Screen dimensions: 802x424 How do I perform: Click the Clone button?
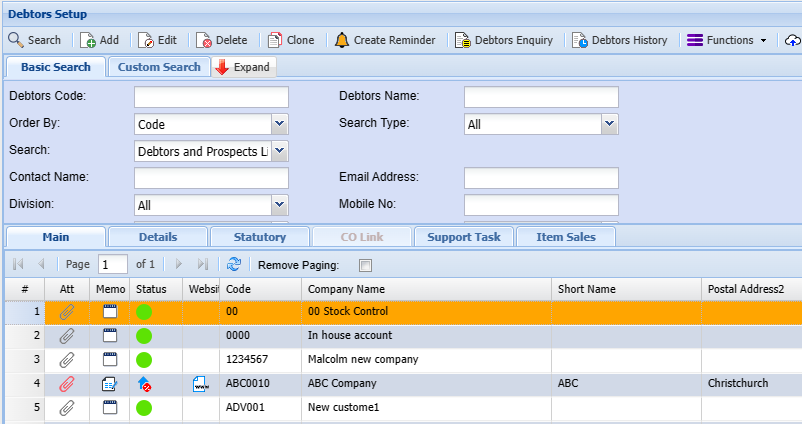(291, 40)
